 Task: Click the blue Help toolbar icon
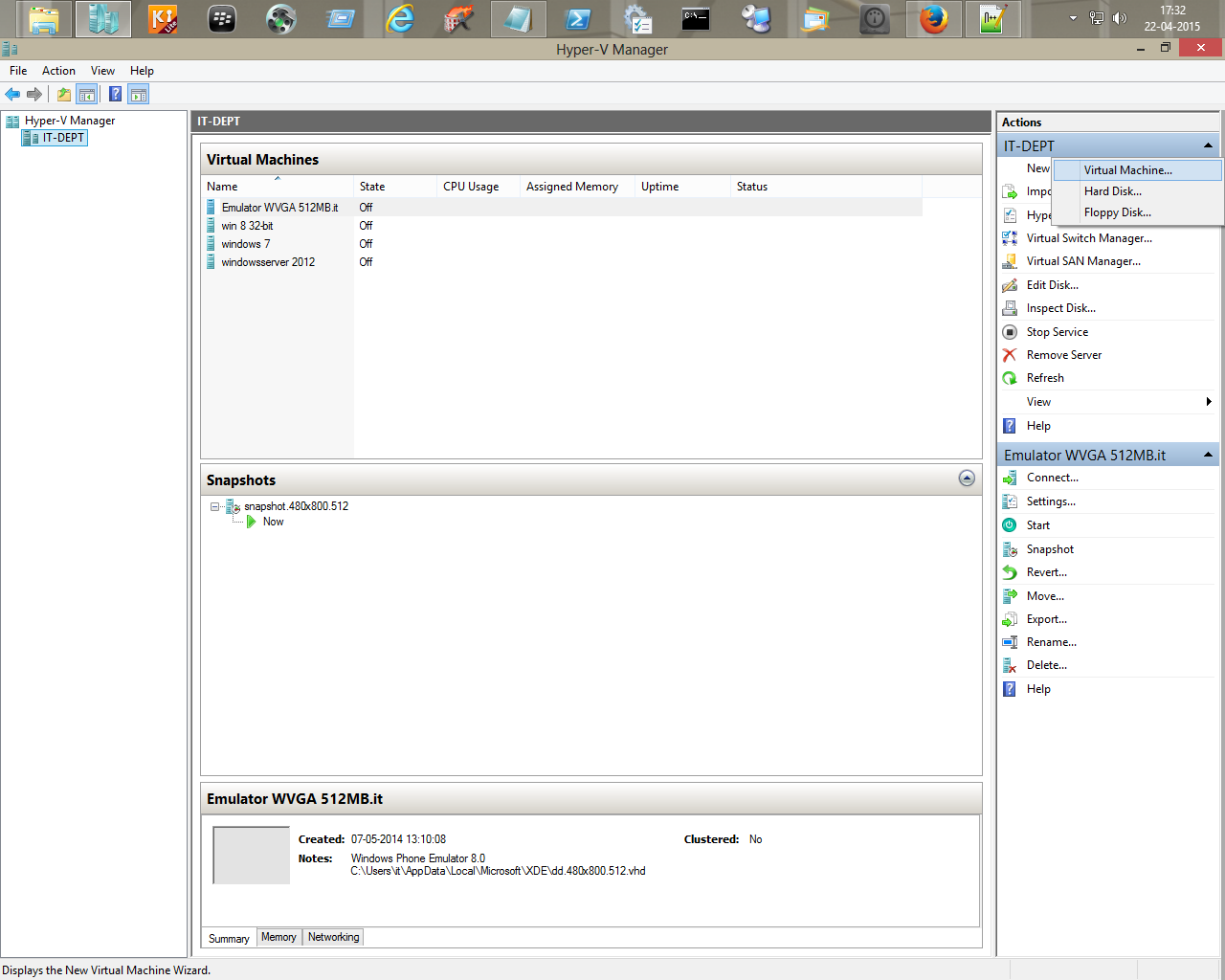coord(115,94)
